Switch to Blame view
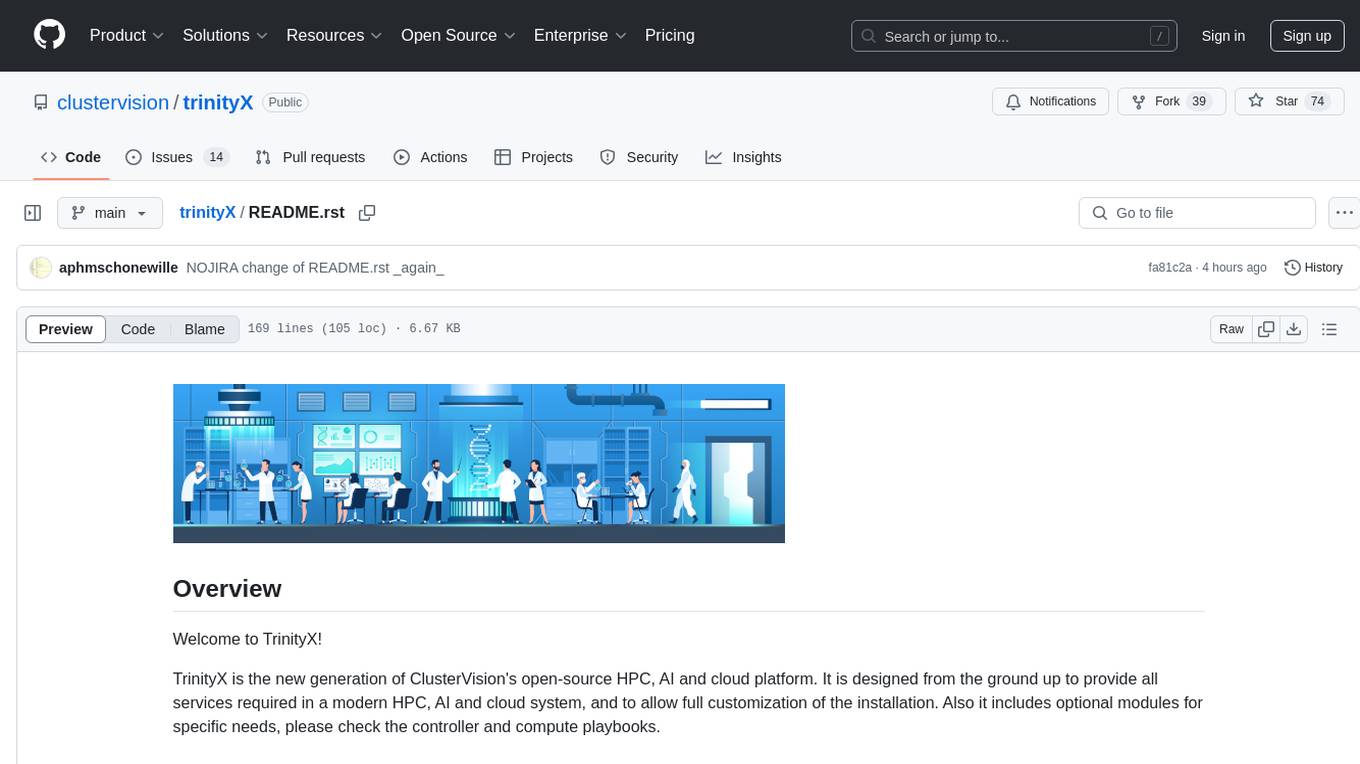The image size is (1360, 764). tap(204, 329)
